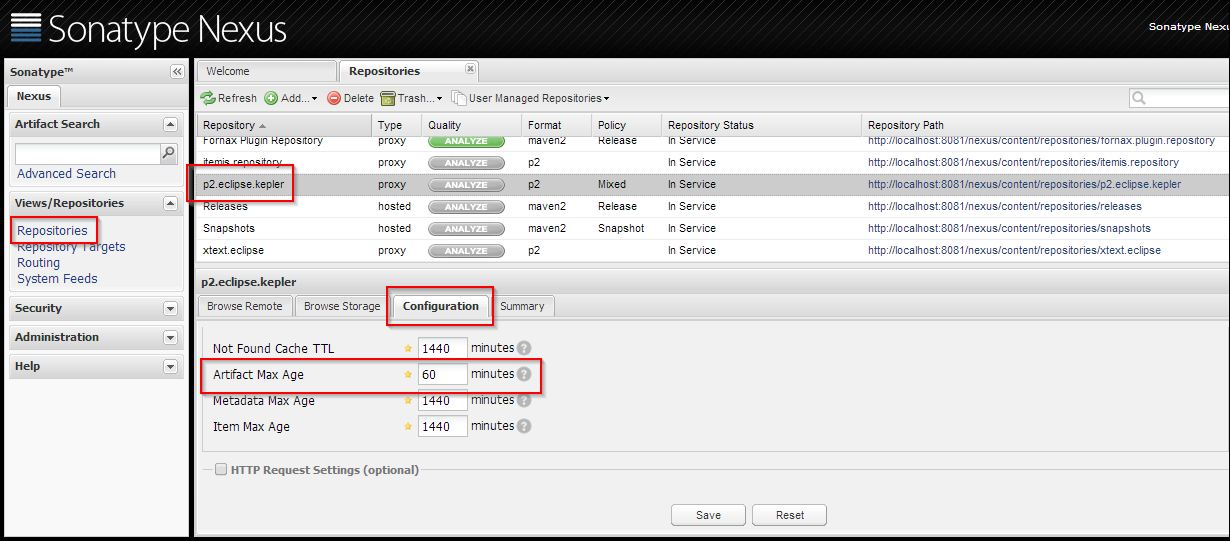The width and height of the screenshot is (1230, 541).
Task: Click the Repository Status column header
Action: 761,125
